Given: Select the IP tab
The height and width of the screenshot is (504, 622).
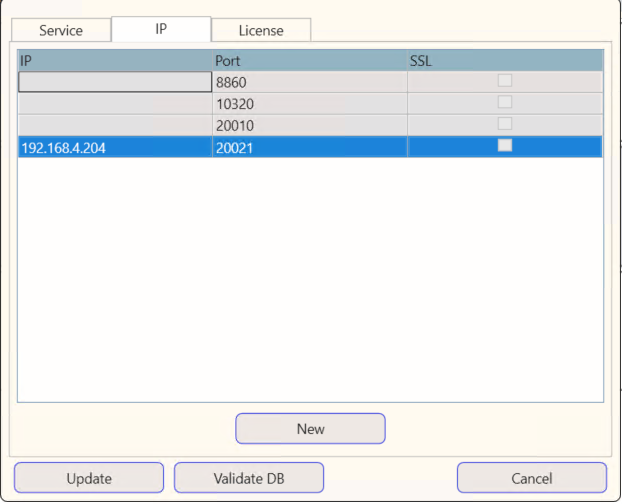Looking at the screenshot, I should 160,29.
